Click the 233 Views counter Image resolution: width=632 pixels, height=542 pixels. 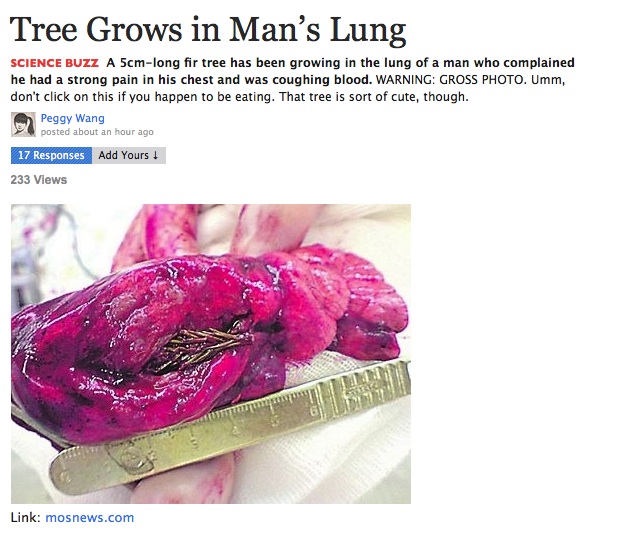[39, 180]
